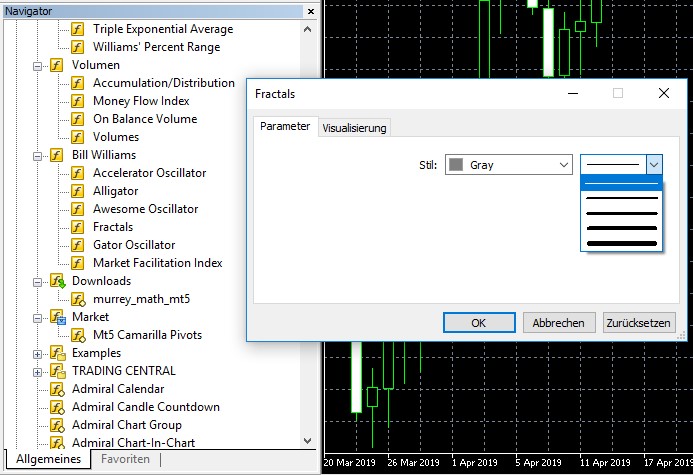Click the Awesome Oscillator icon
Image resolution: width=693 pixels, height=475 pixels.
[x=77, y=209]
